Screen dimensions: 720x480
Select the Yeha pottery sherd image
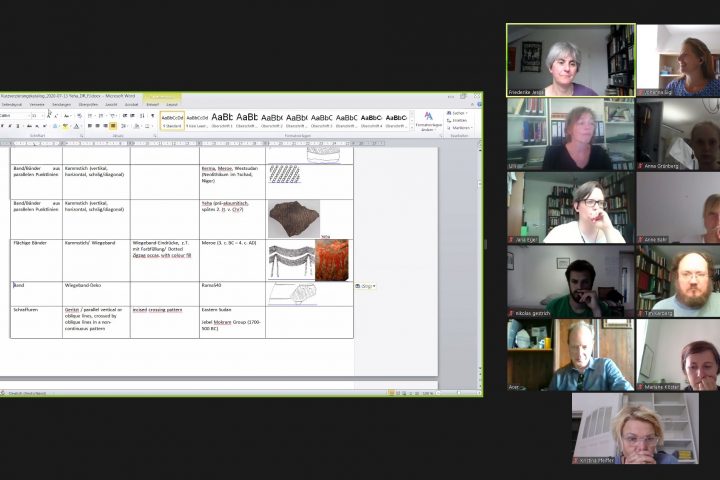(x=294, y=219)
